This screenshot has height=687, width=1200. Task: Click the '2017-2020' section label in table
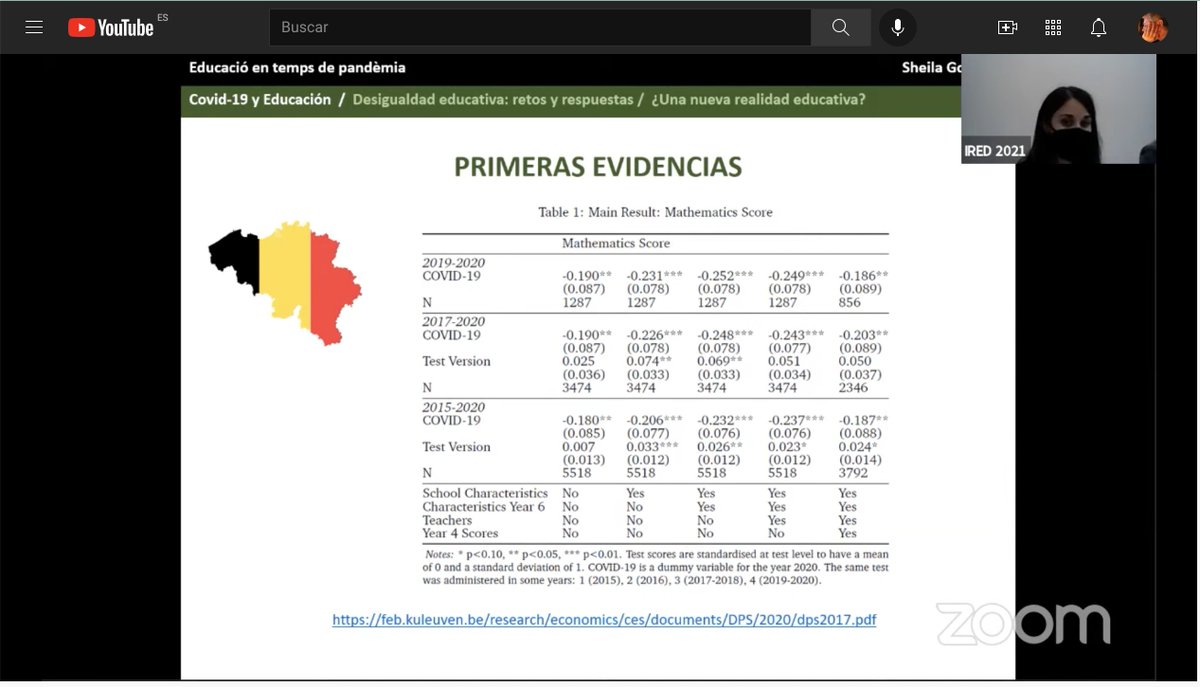[x=453, y=322]
